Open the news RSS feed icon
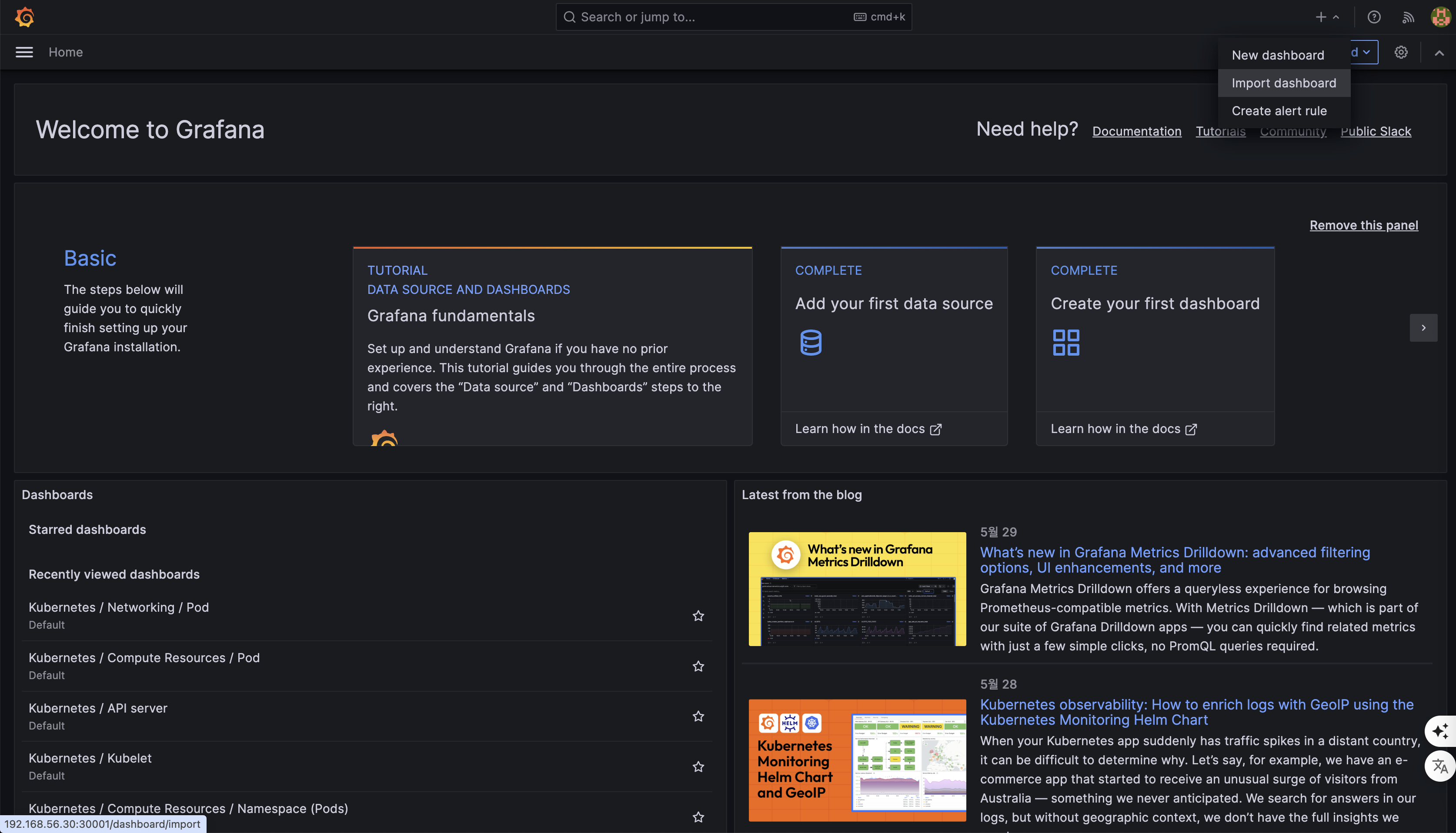1456x833 pixels. pos(1408,17)
